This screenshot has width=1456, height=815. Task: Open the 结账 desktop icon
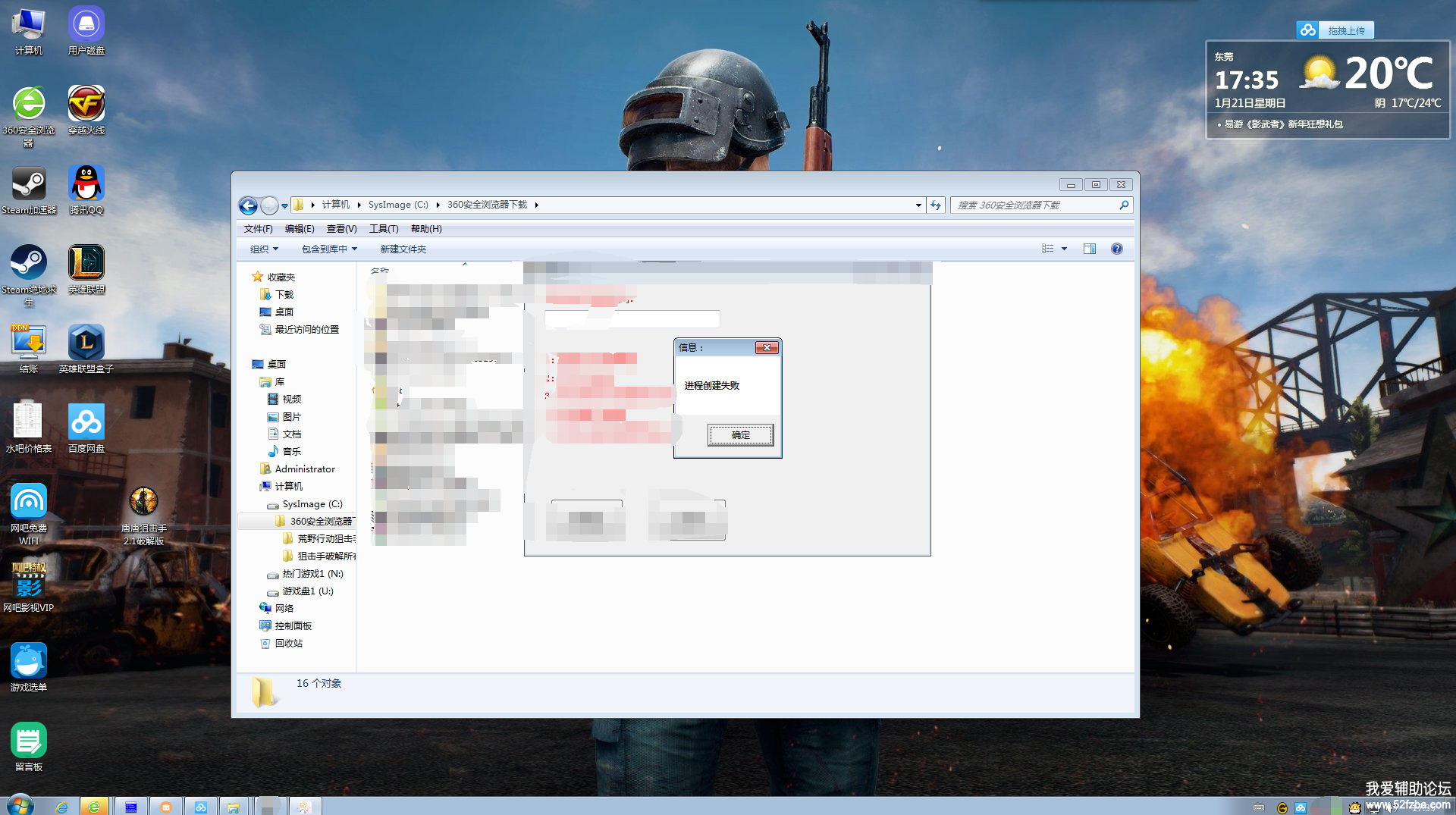click(x=29, y=350)
